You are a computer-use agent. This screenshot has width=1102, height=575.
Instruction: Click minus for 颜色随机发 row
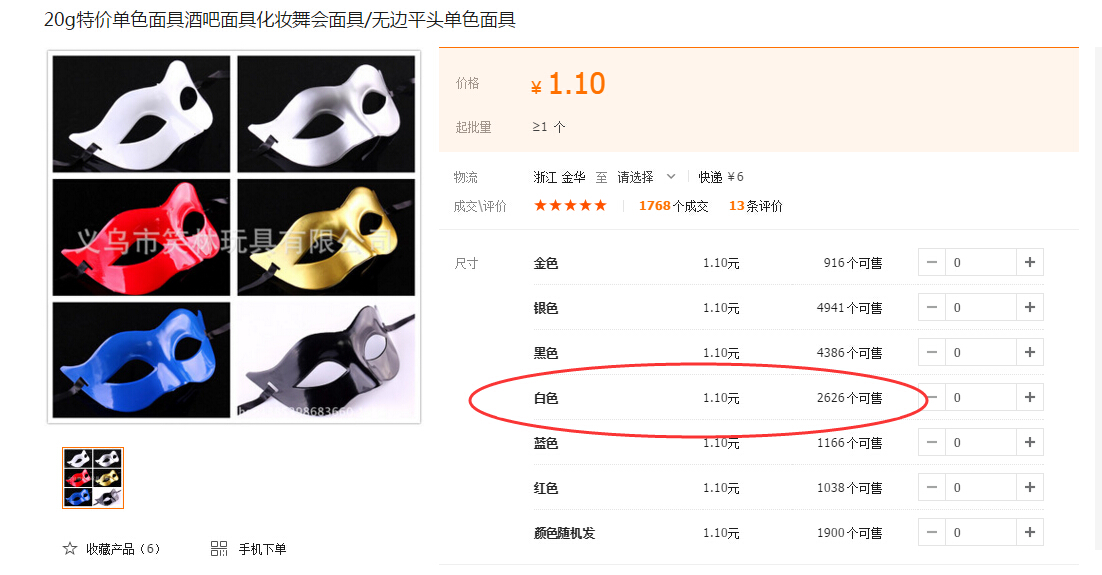(x=932, y=532)
